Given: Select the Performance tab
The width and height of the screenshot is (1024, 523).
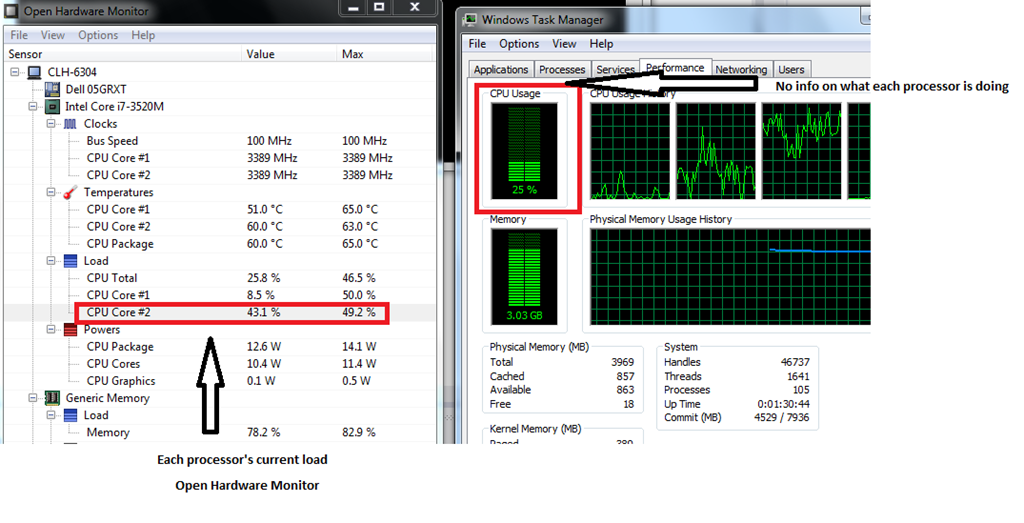Looking at the screenshot, I should [x=675, y=67].
